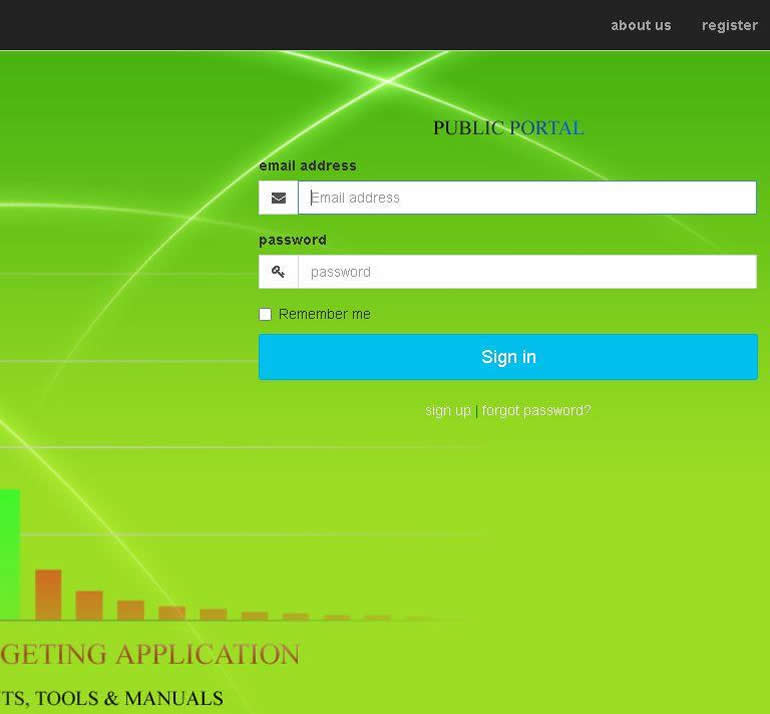Follow the sign up link

point(448,411)
